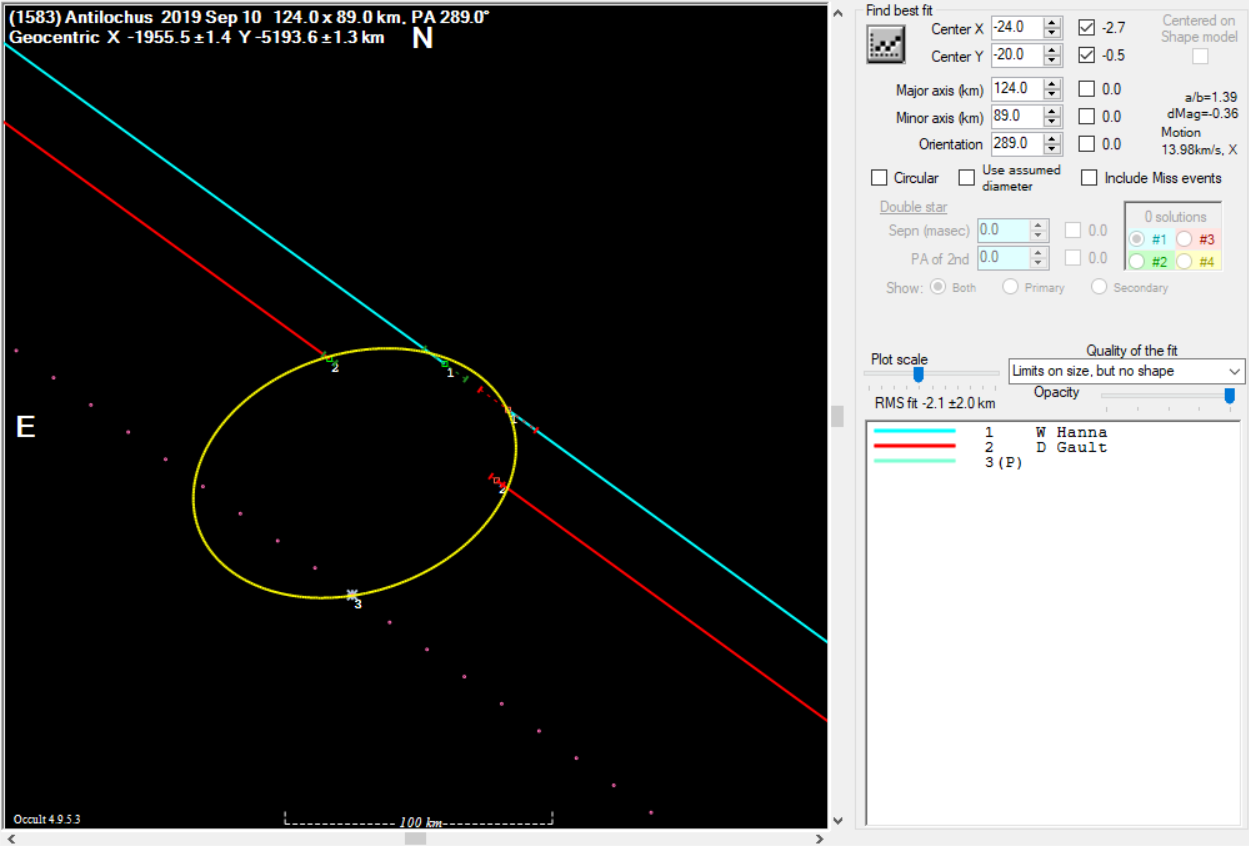Run the Find best fit graph button
The width and height of the screenshot is (1249, 846).
[x=885, y=45]
